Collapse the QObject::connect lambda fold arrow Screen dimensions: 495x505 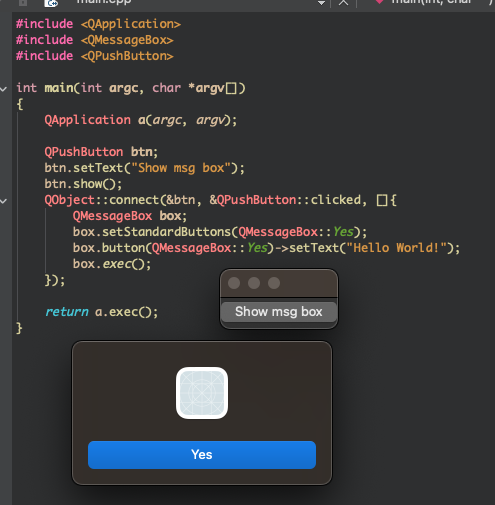[4, 201]
